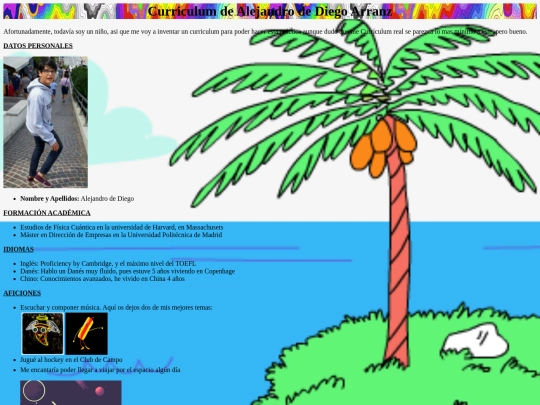The height and width of the screenshot is (405, 540).
Task: Click the 'IDIOMAS' heading
Action: click(19, 249)
